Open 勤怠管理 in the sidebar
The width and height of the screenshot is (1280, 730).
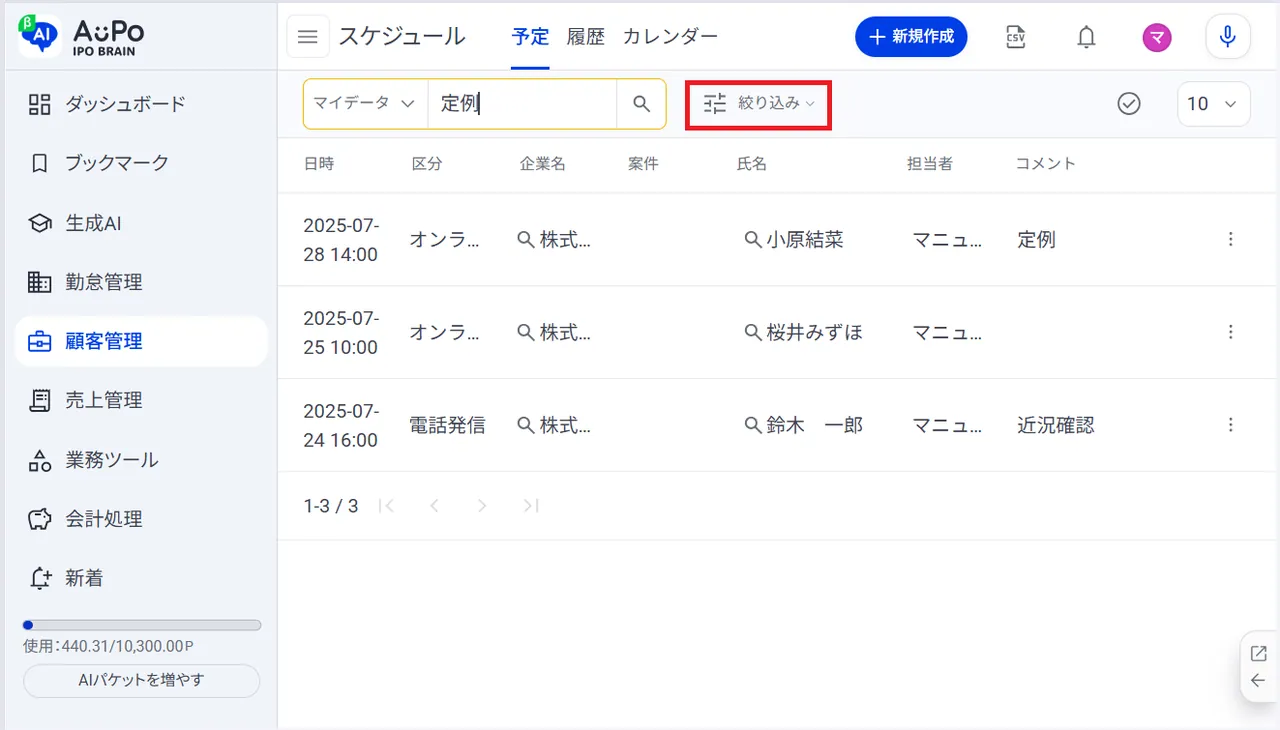point(141,282)
